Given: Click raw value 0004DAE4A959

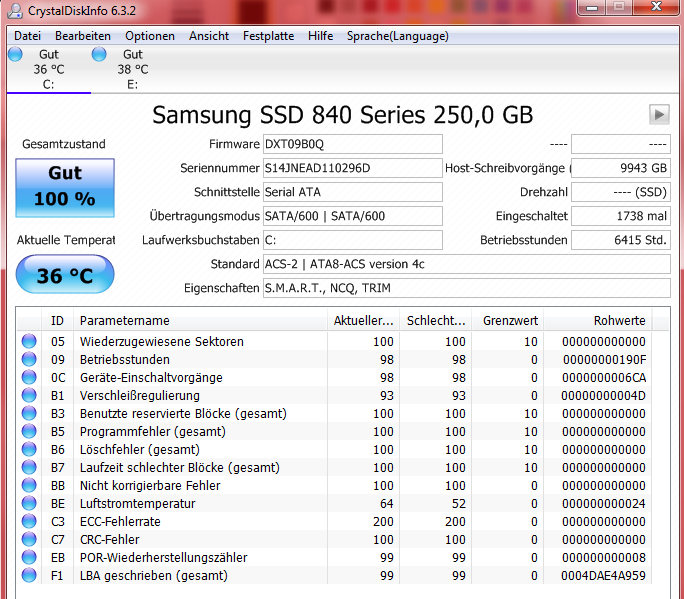Looking at the screenshot, I should tap(603, 575).
